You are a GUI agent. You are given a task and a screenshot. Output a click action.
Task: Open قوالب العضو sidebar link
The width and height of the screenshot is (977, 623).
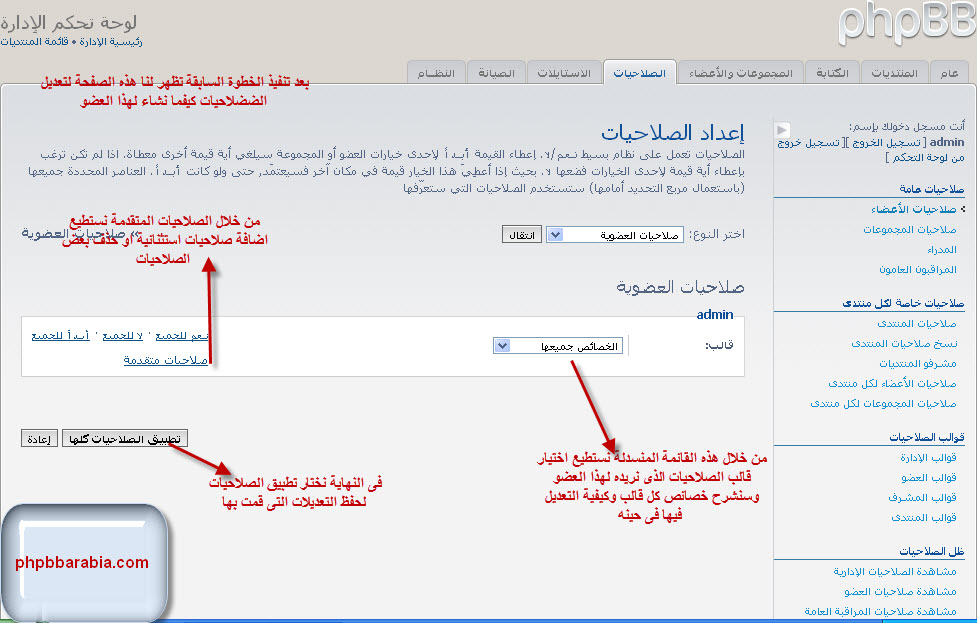tap(928, 477)
